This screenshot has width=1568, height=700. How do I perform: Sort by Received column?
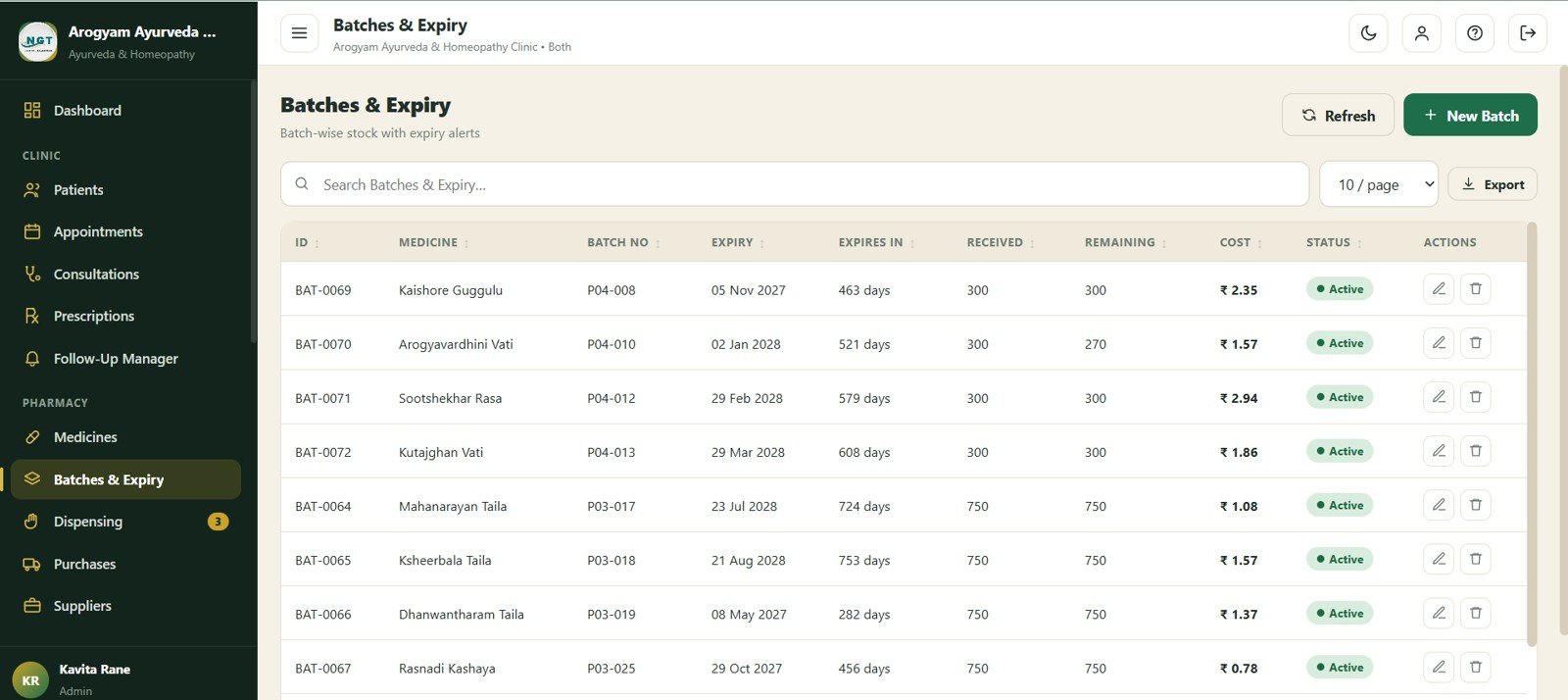(x=1001, y=242)
